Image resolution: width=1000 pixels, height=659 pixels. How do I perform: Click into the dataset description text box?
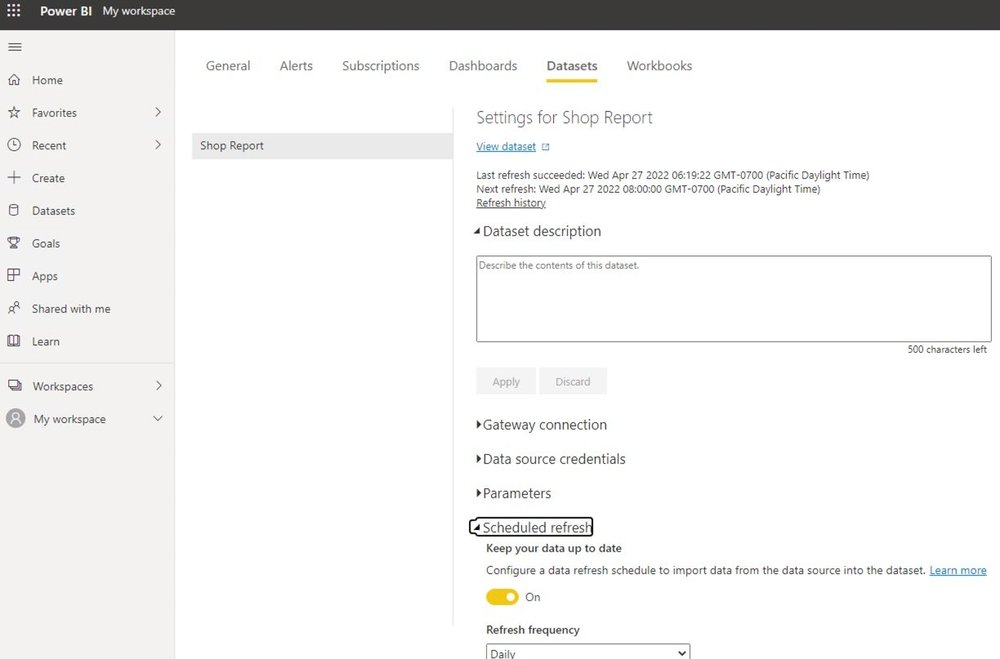click(733, 299)
